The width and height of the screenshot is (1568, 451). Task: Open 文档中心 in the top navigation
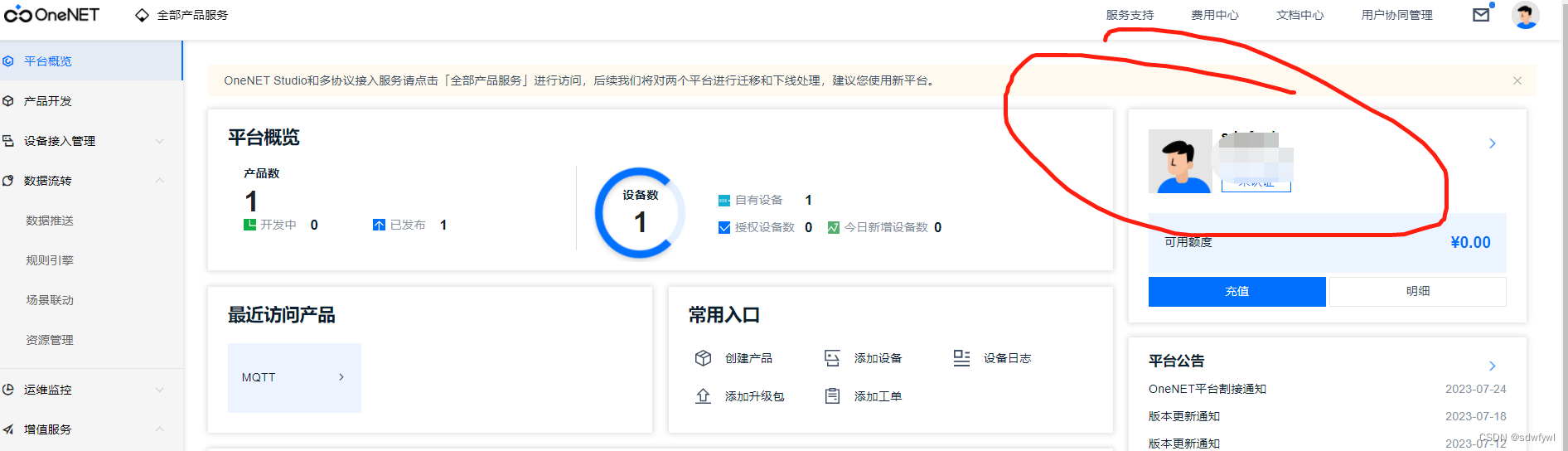click(x=1300, y=15)
